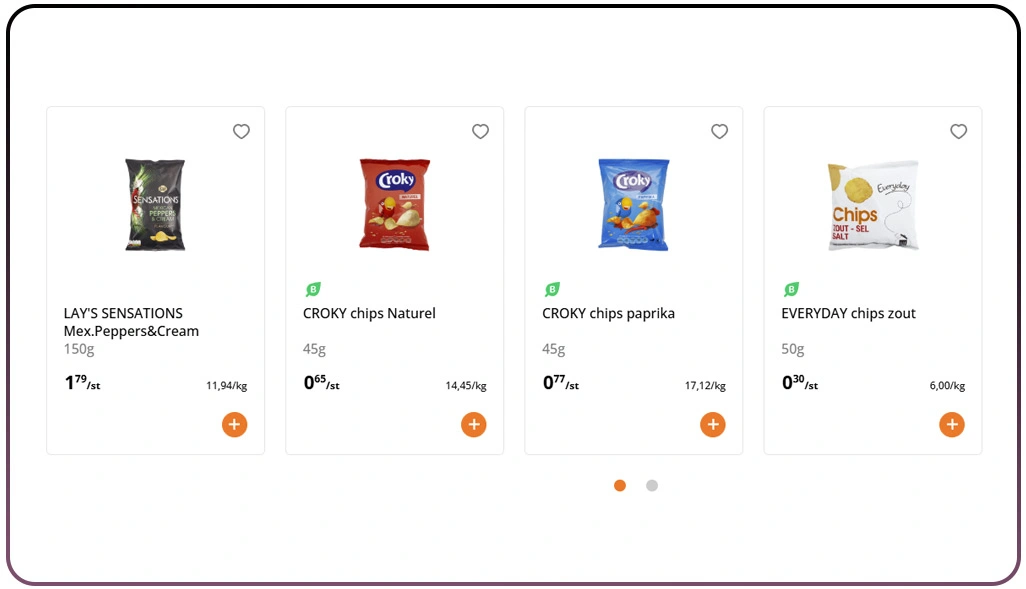
Task: Add EVERYDAY chips zout to the basket
Action: click(952, 424)
